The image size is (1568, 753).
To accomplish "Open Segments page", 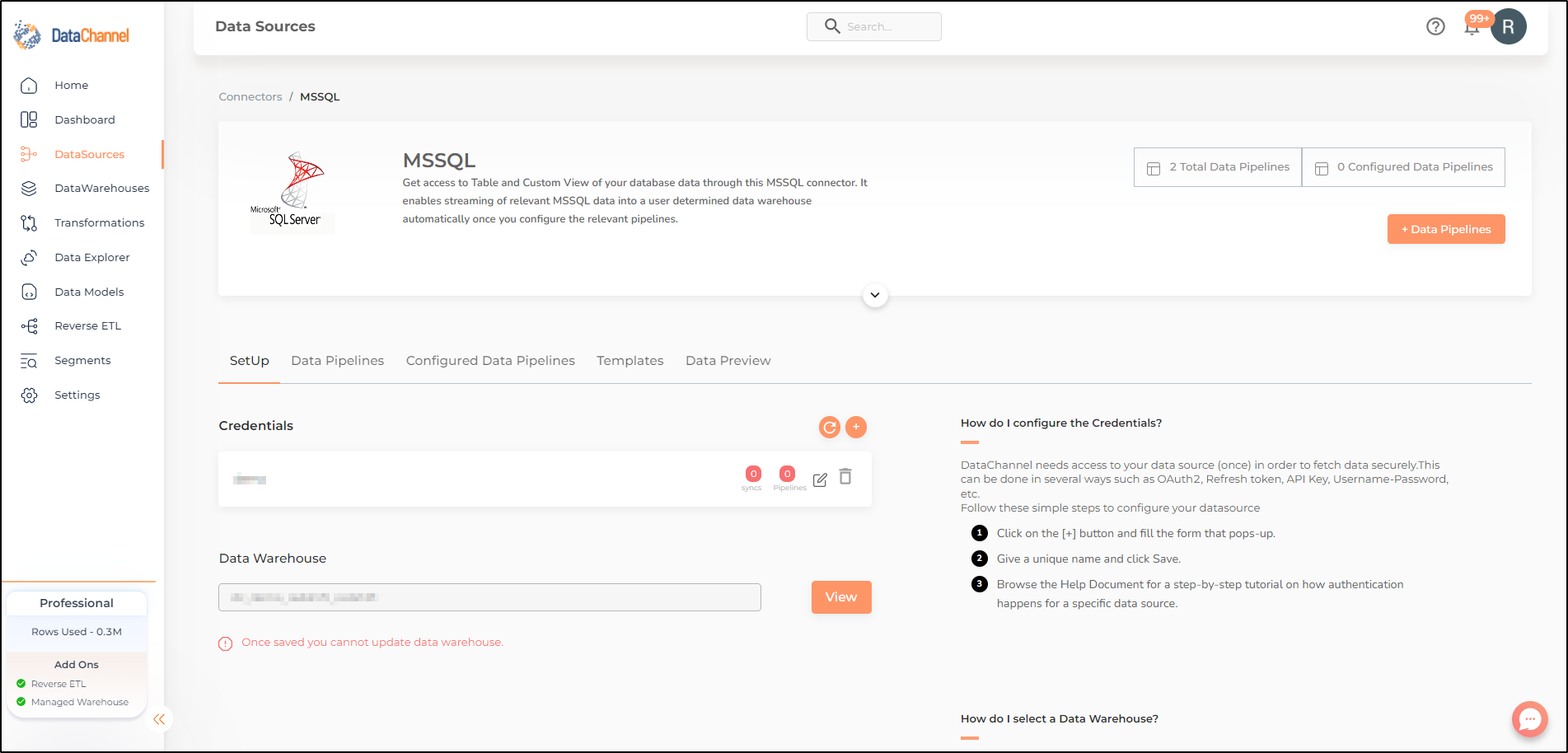I will coord(82,360).
